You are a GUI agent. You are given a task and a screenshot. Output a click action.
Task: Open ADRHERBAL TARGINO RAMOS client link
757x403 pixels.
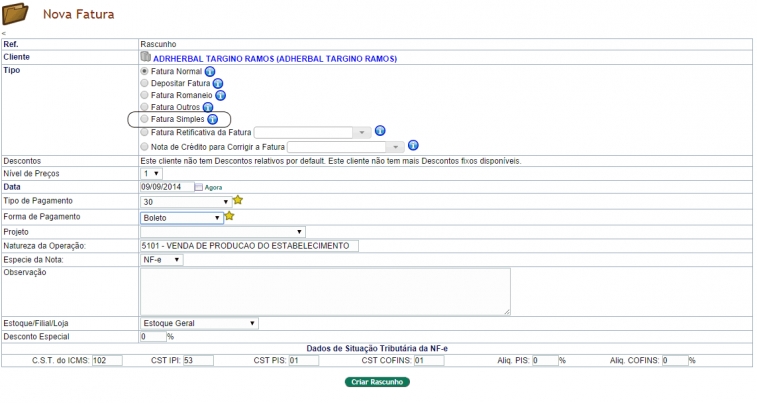point(274,58)
